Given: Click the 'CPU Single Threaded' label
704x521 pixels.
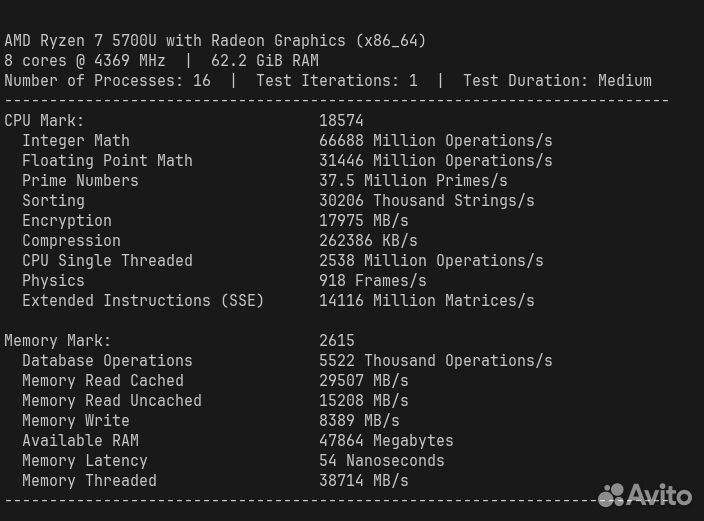Looking at the screenshot, I should 107,260.
